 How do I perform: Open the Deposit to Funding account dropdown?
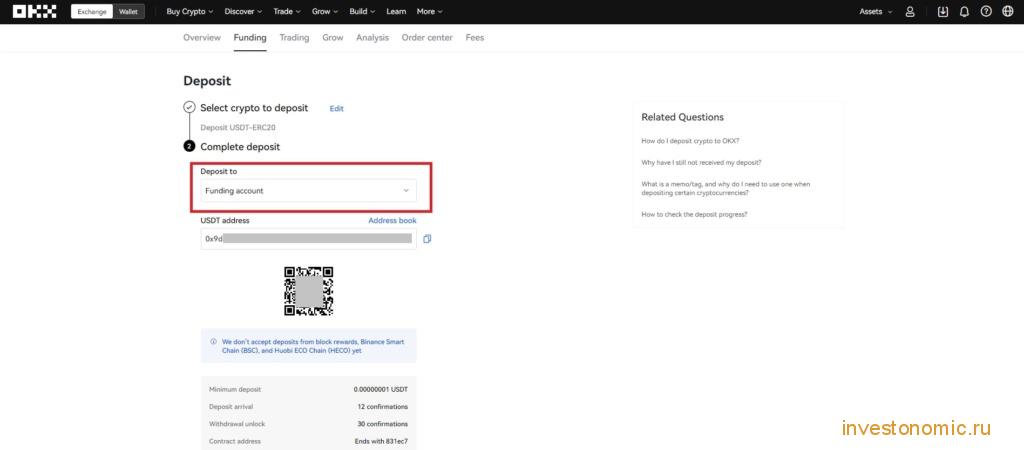point(308,191)
